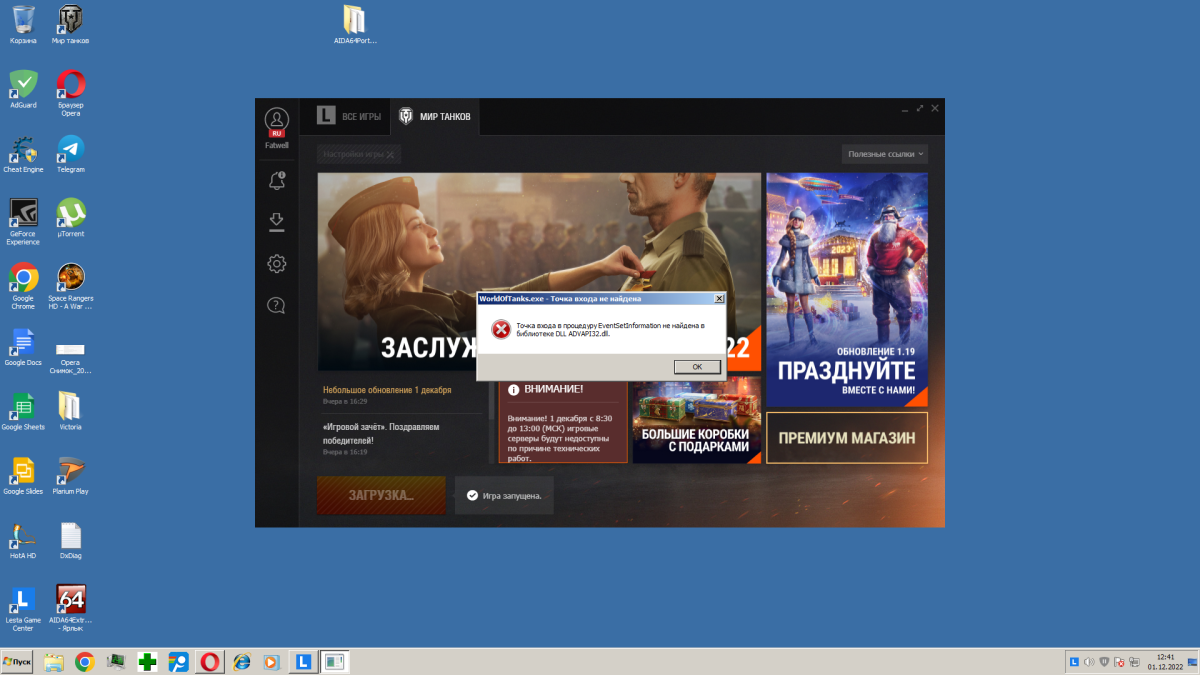Image resolution: width=1200 pixels, height=675 pixels.
Task: Open the «Игровой зачёт» news item
Action: 381,433
